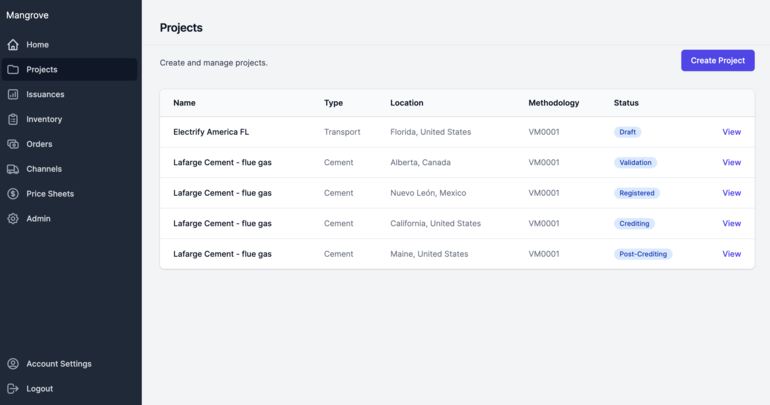
Task: View the Electrify America FL project
Action: tap(731, 132)
